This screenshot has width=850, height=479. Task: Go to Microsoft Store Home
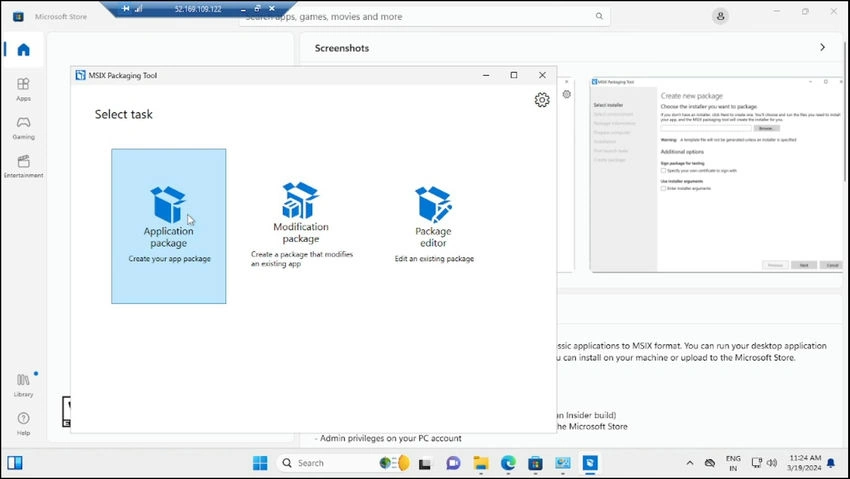23,50
